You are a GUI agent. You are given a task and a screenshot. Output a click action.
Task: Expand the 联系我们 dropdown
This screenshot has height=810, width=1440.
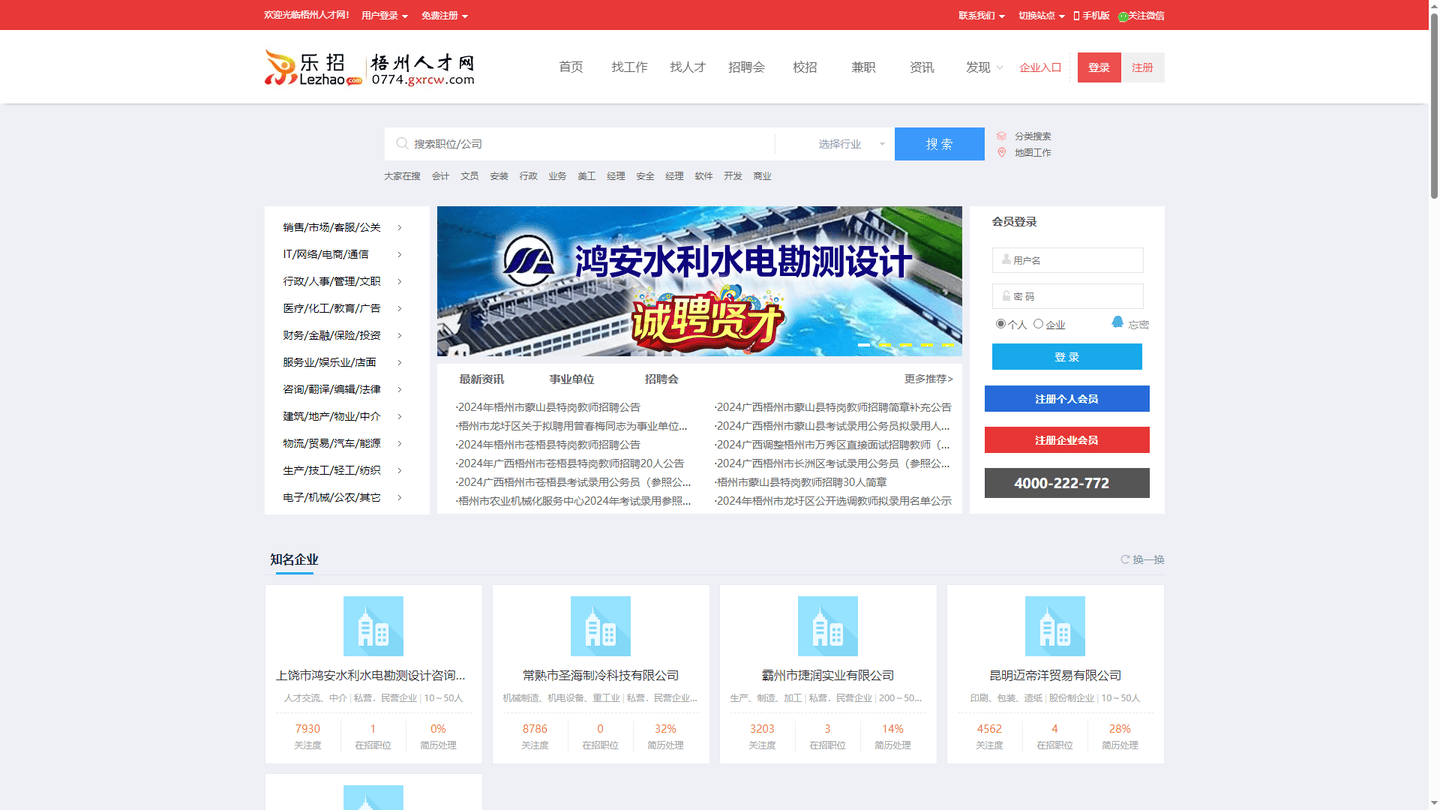coord(982,16)
